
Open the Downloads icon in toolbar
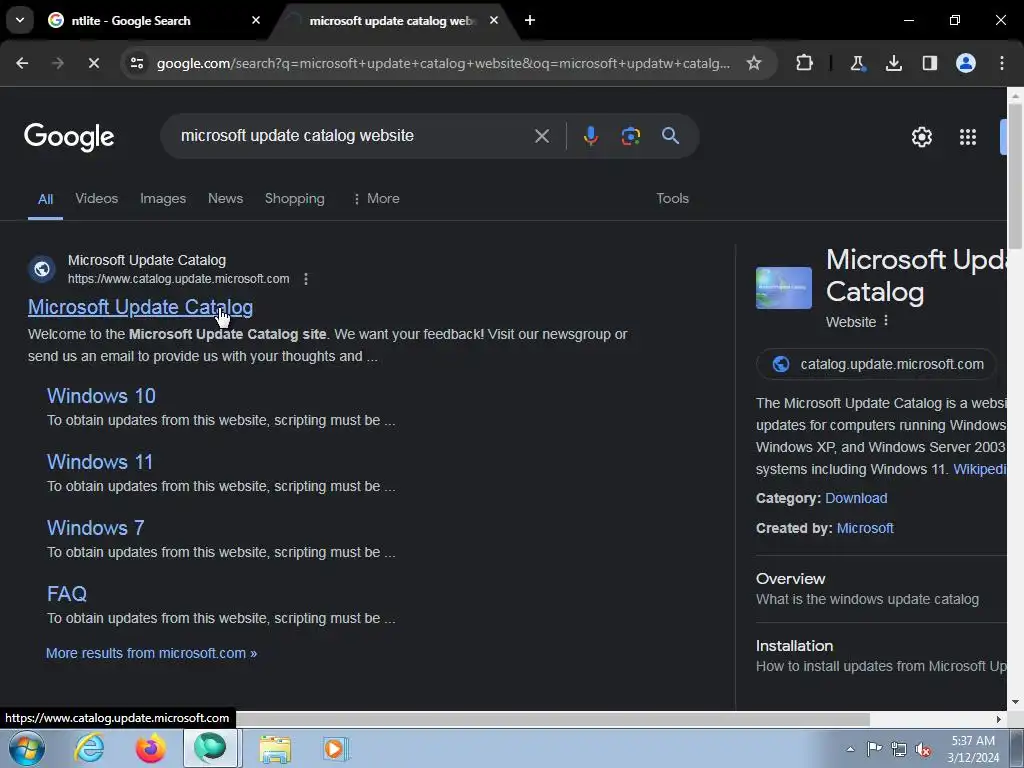click(893, 63)
